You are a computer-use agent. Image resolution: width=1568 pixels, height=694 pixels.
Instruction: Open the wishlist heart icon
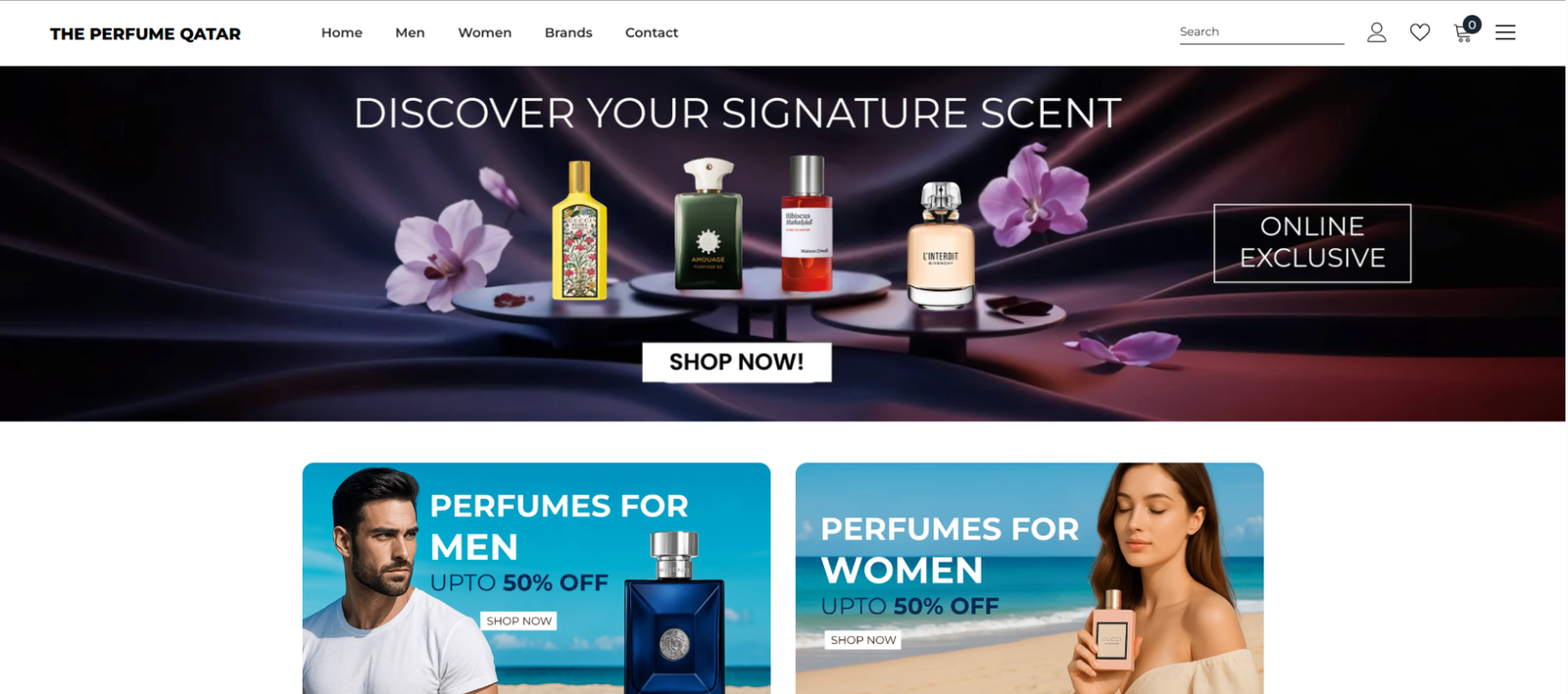1420,32
